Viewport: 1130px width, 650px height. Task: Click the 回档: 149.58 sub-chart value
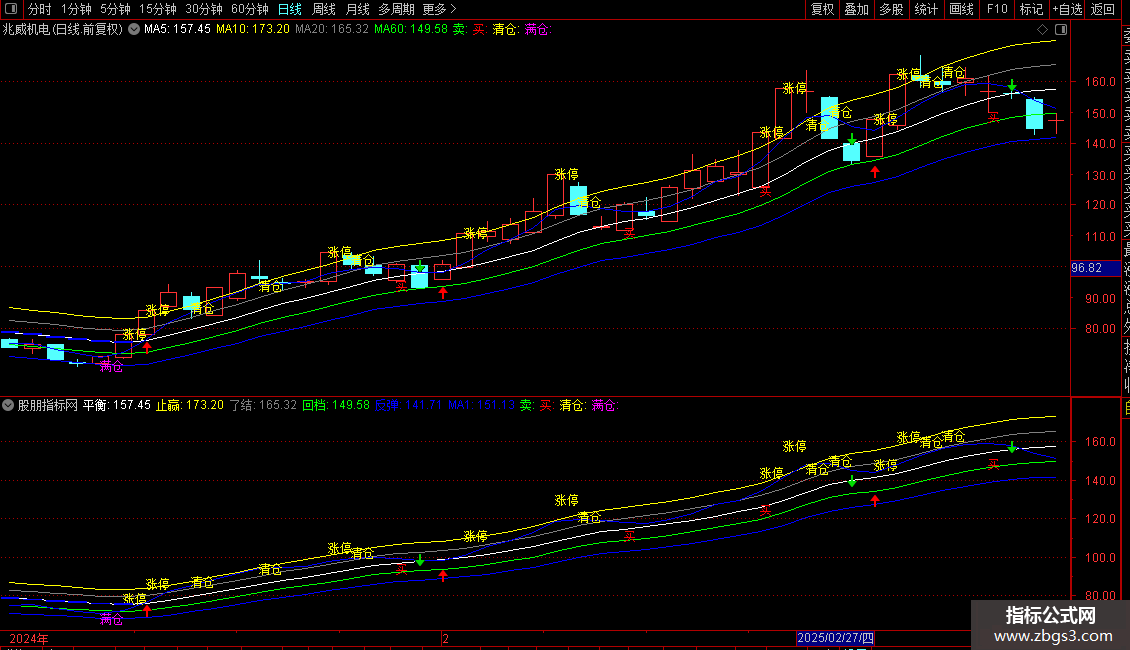(336, 405)
